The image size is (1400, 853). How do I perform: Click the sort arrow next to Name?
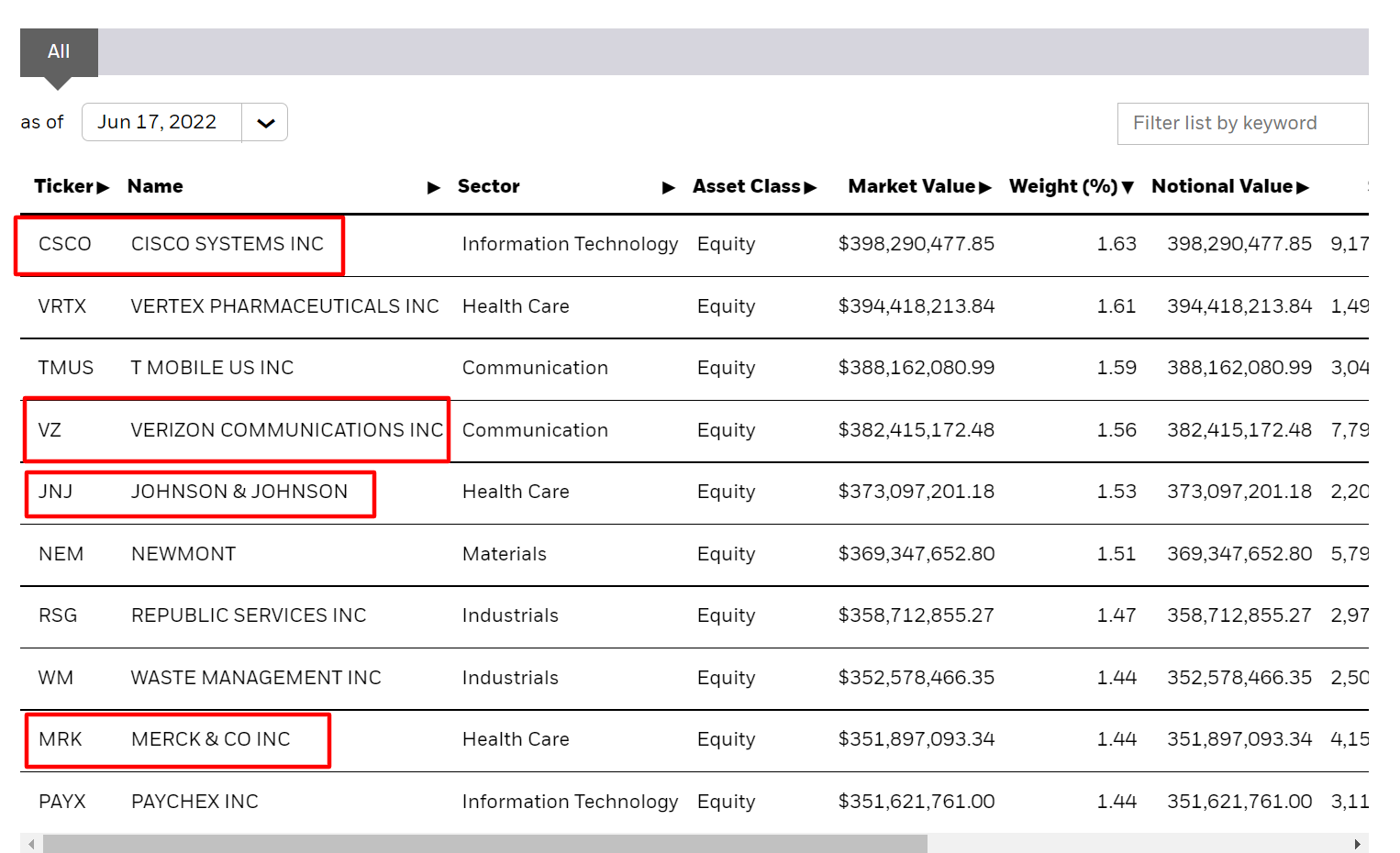(x=434, y=188)
